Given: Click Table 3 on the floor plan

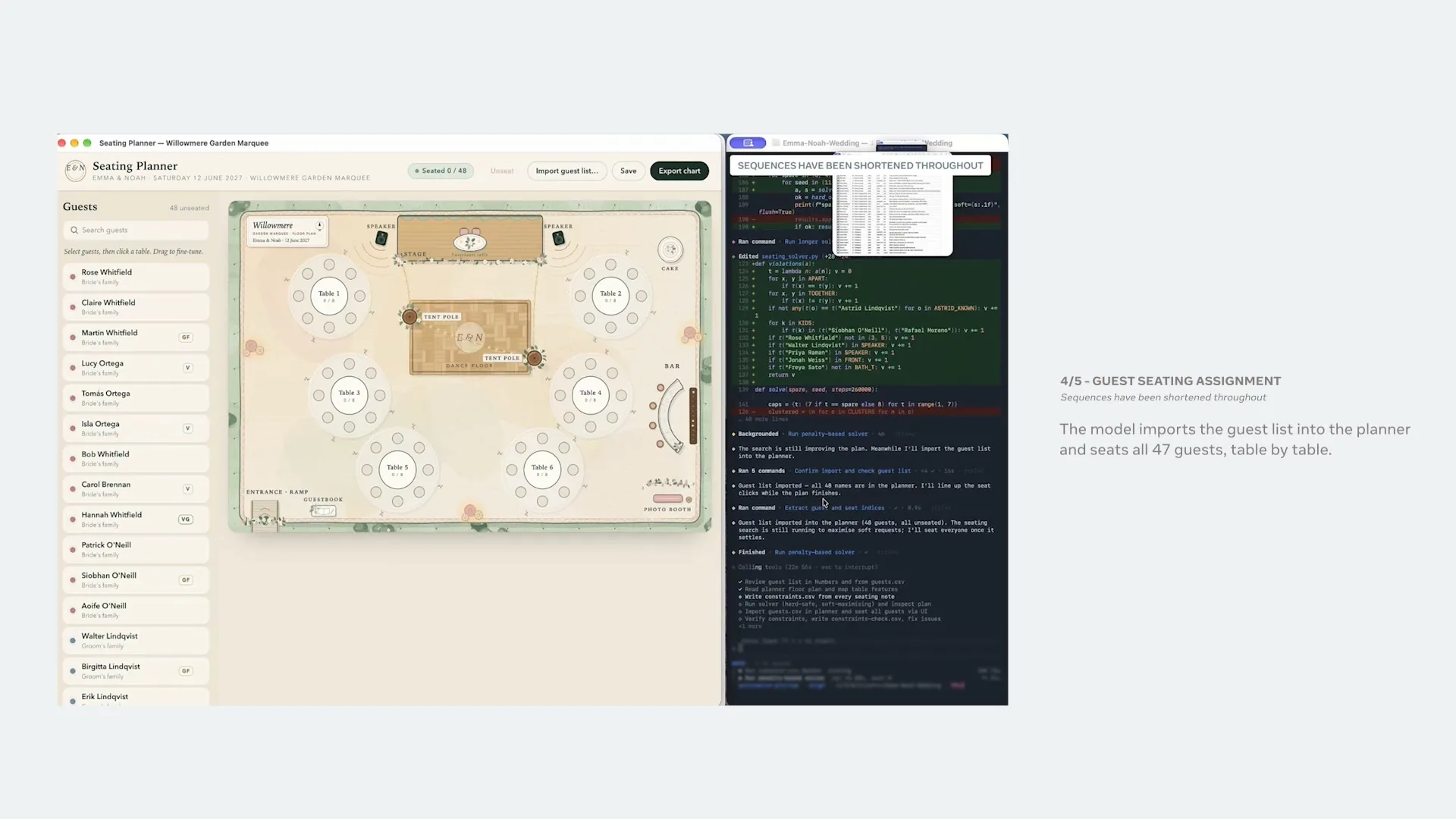Looking at the screenshot, I should pyautogui.click(x=349, y=395).
